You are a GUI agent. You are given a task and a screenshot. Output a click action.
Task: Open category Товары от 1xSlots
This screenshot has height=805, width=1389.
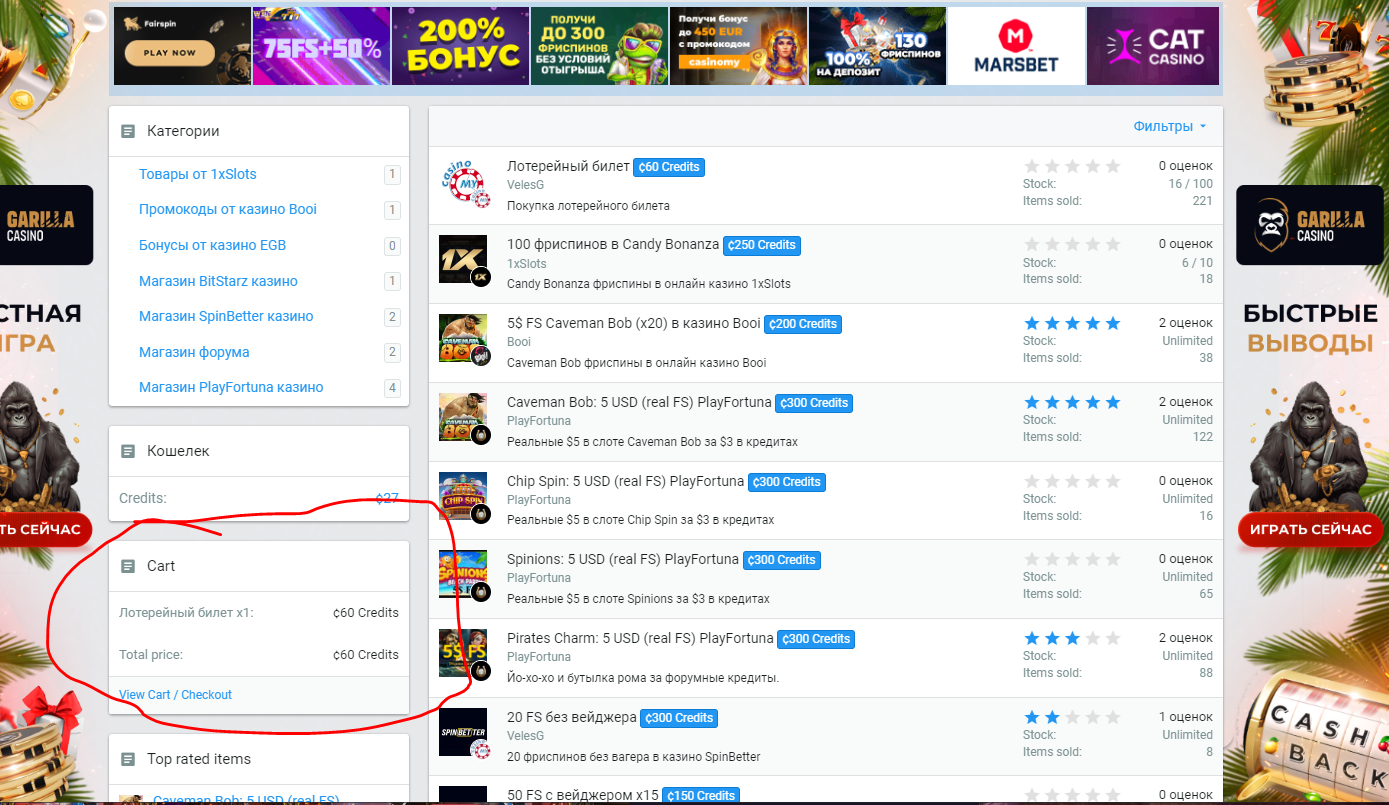pyautogui.click(x=198, y=174)
